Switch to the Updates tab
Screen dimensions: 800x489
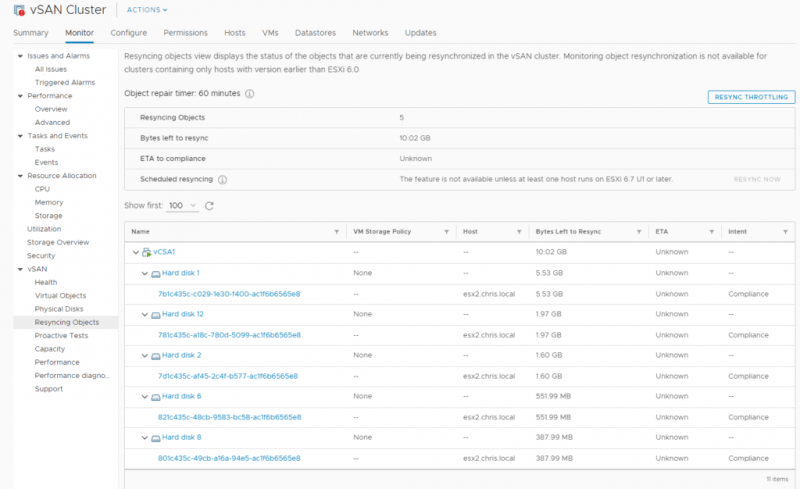(420, 33)
